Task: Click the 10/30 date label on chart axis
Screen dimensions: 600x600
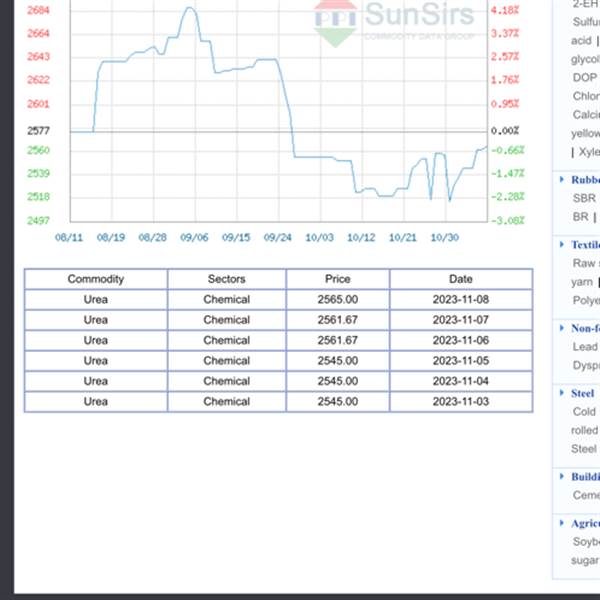Action: click(x=445, y=238)
